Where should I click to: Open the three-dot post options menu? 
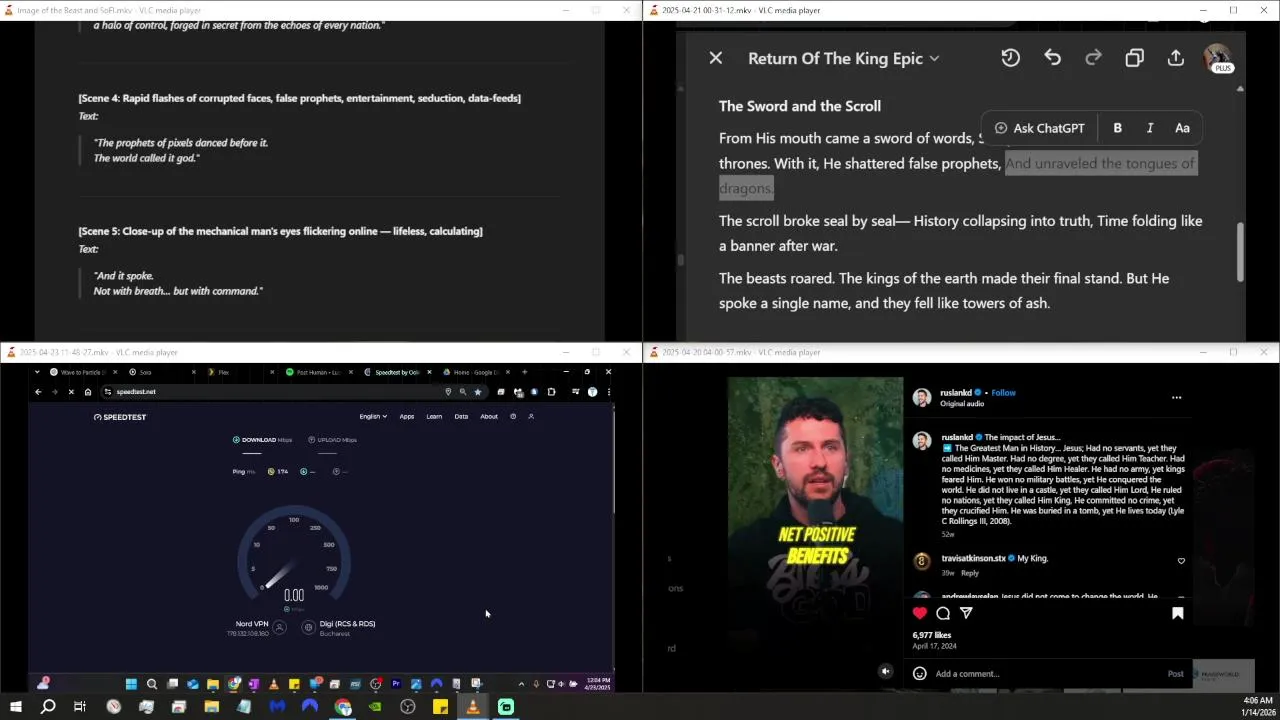[1176, 397]
